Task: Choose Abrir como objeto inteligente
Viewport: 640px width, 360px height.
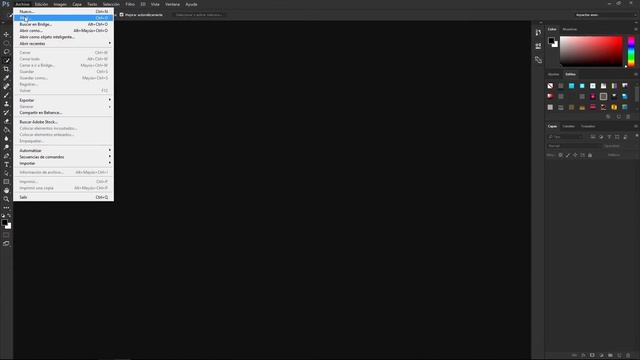Action: pos(64,37)
